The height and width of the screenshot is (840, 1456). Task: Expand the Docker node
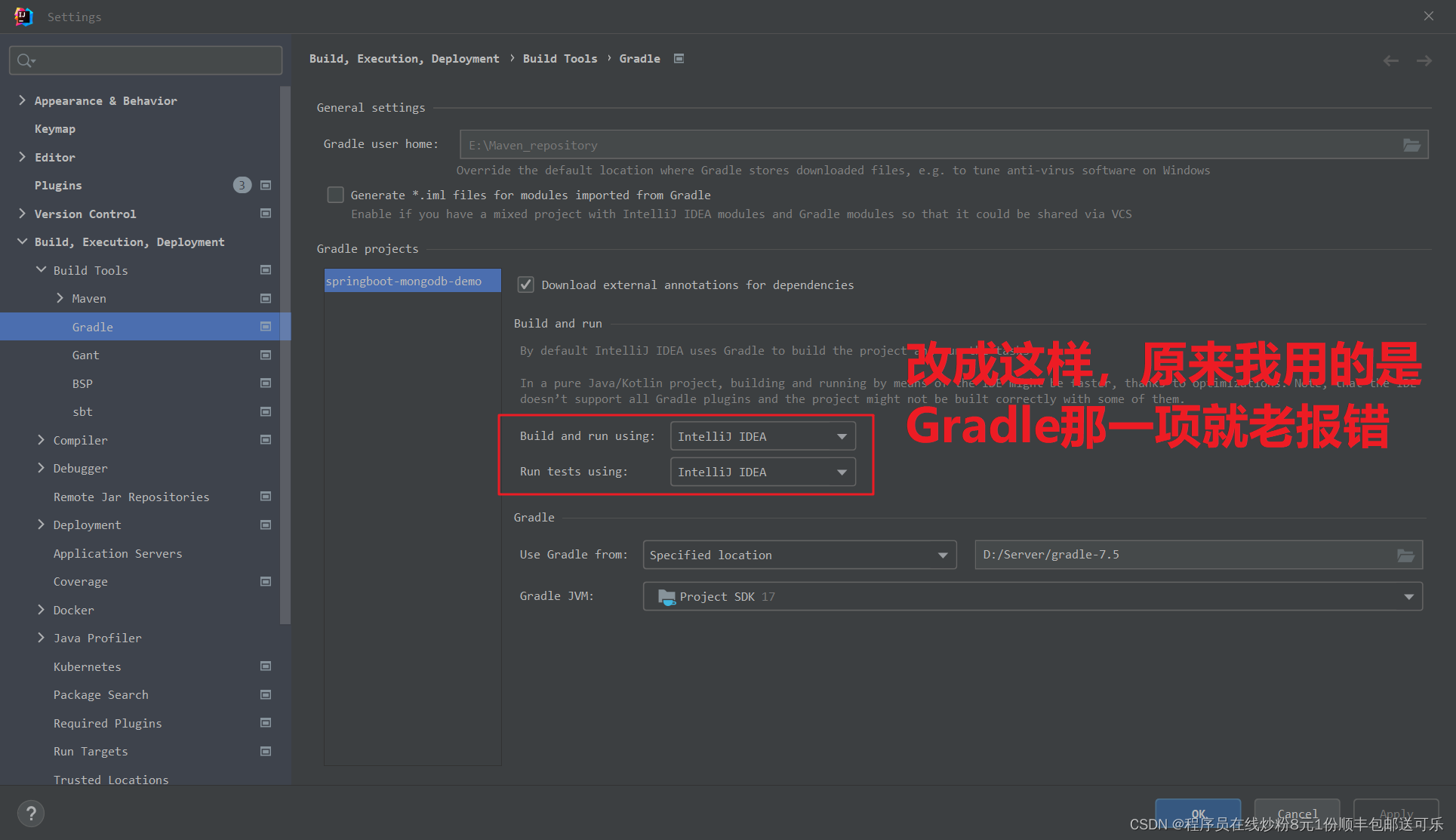click(x=41, y=610)
